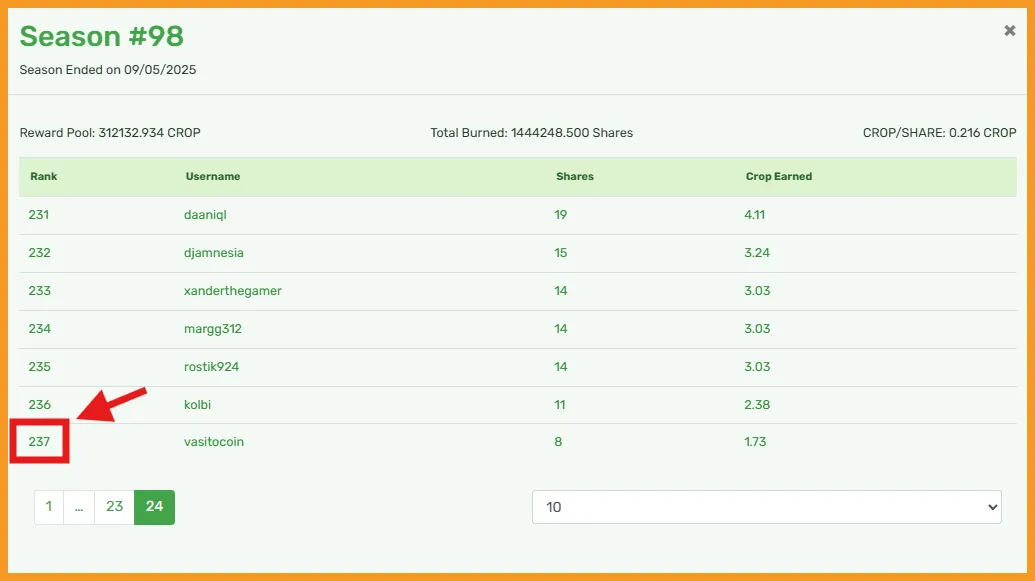
Task: Click the Crop Earned column header
Action: coord(779,176)
